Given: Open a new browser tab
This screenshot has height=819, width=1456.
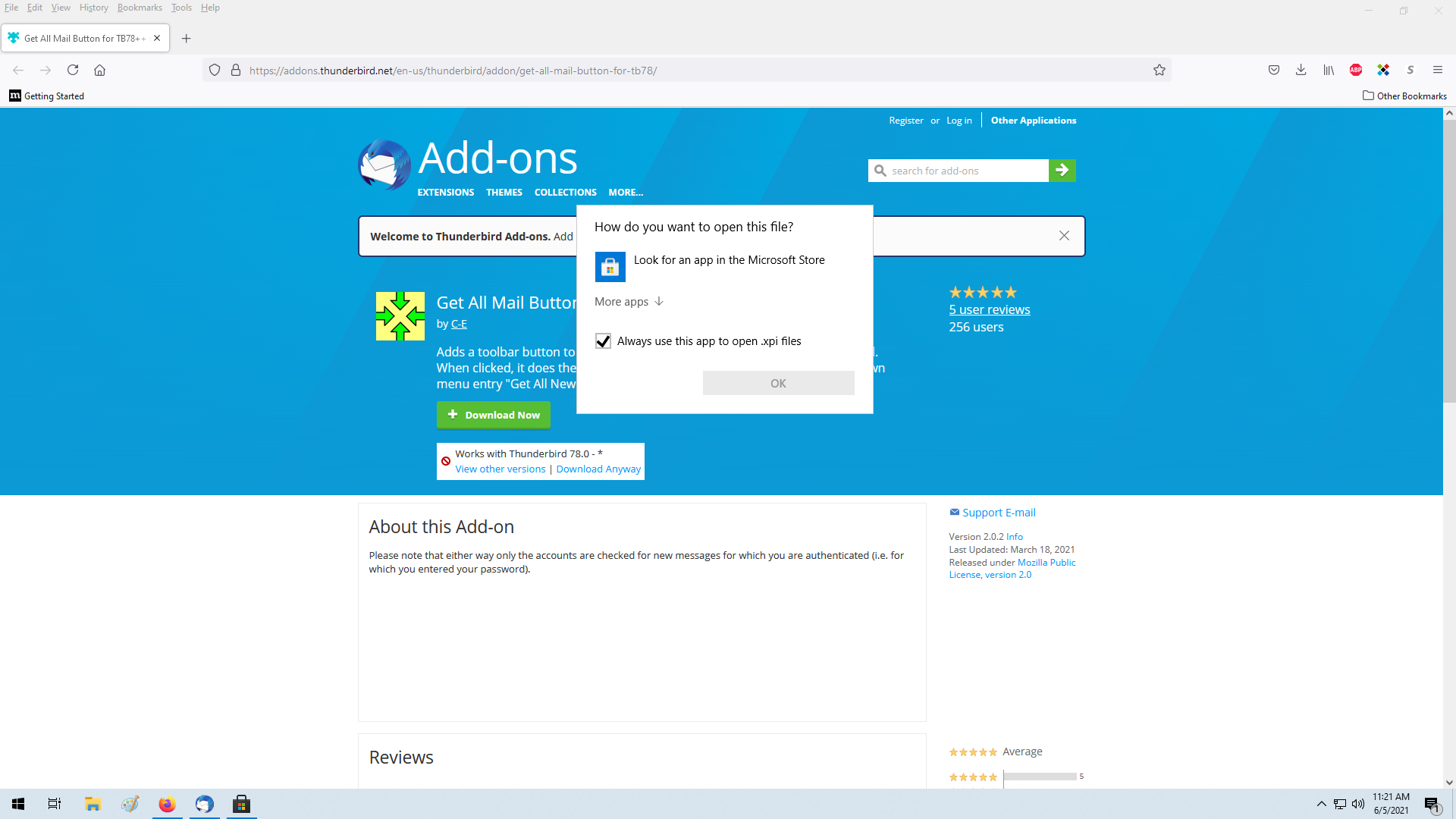Looking at the screenshot, I should tap(186, 38).
